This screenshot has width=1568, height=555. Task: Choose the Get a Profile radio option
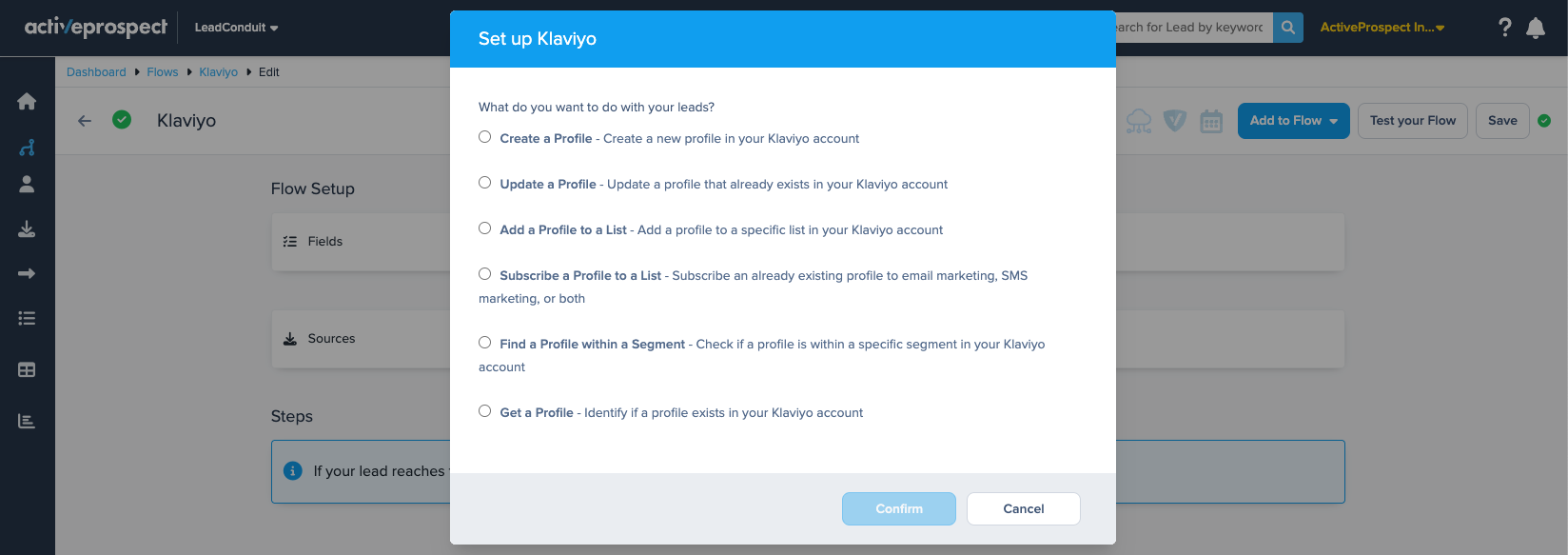pos(485,411)
